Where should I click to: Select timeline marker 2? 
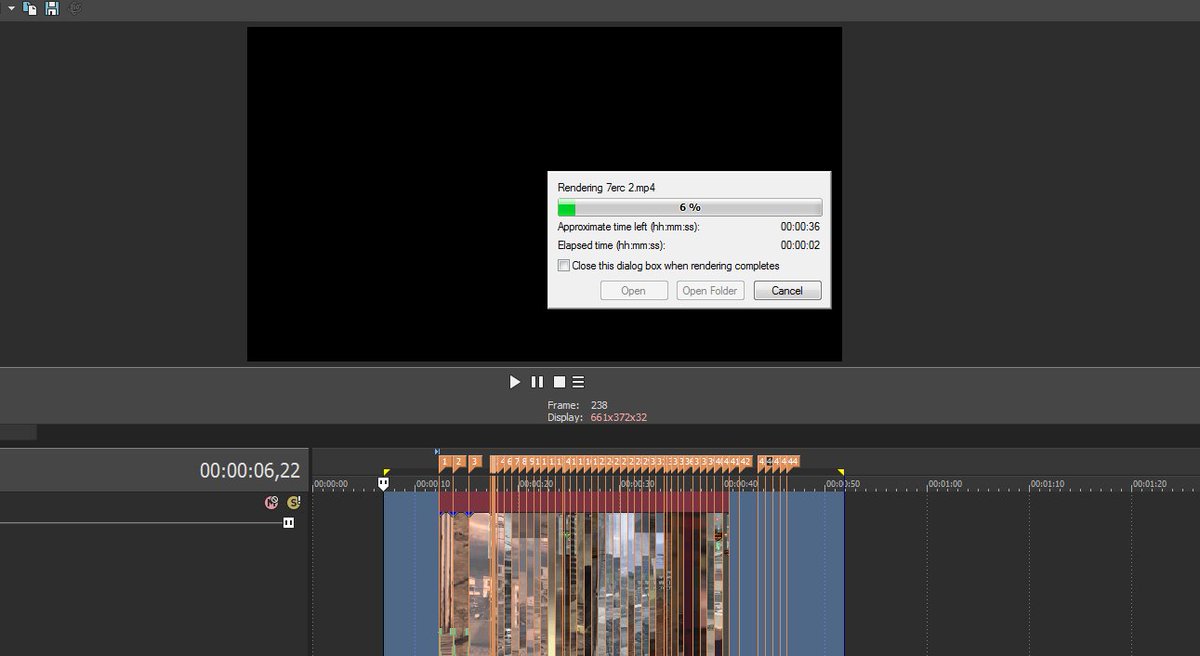(459, 462)
